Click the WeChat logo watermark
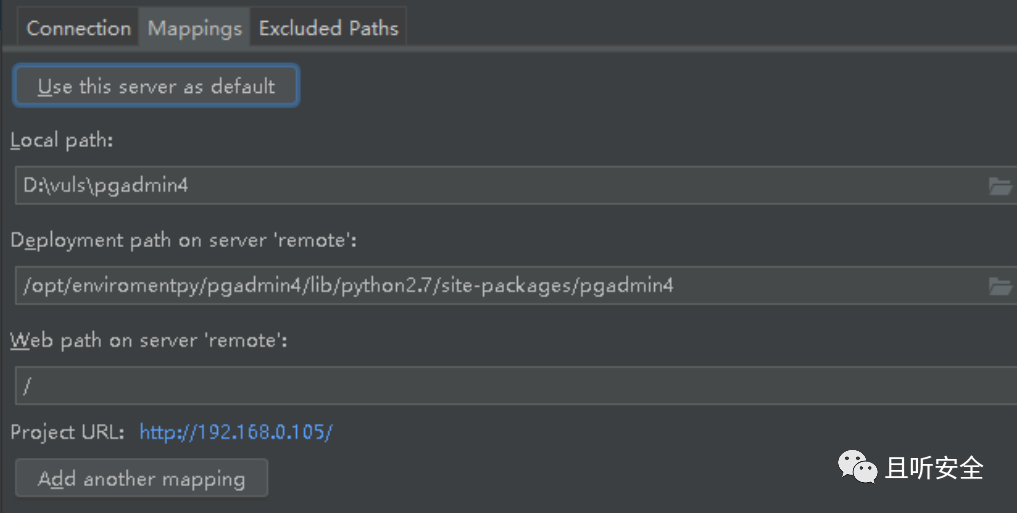 coord(857,467)
